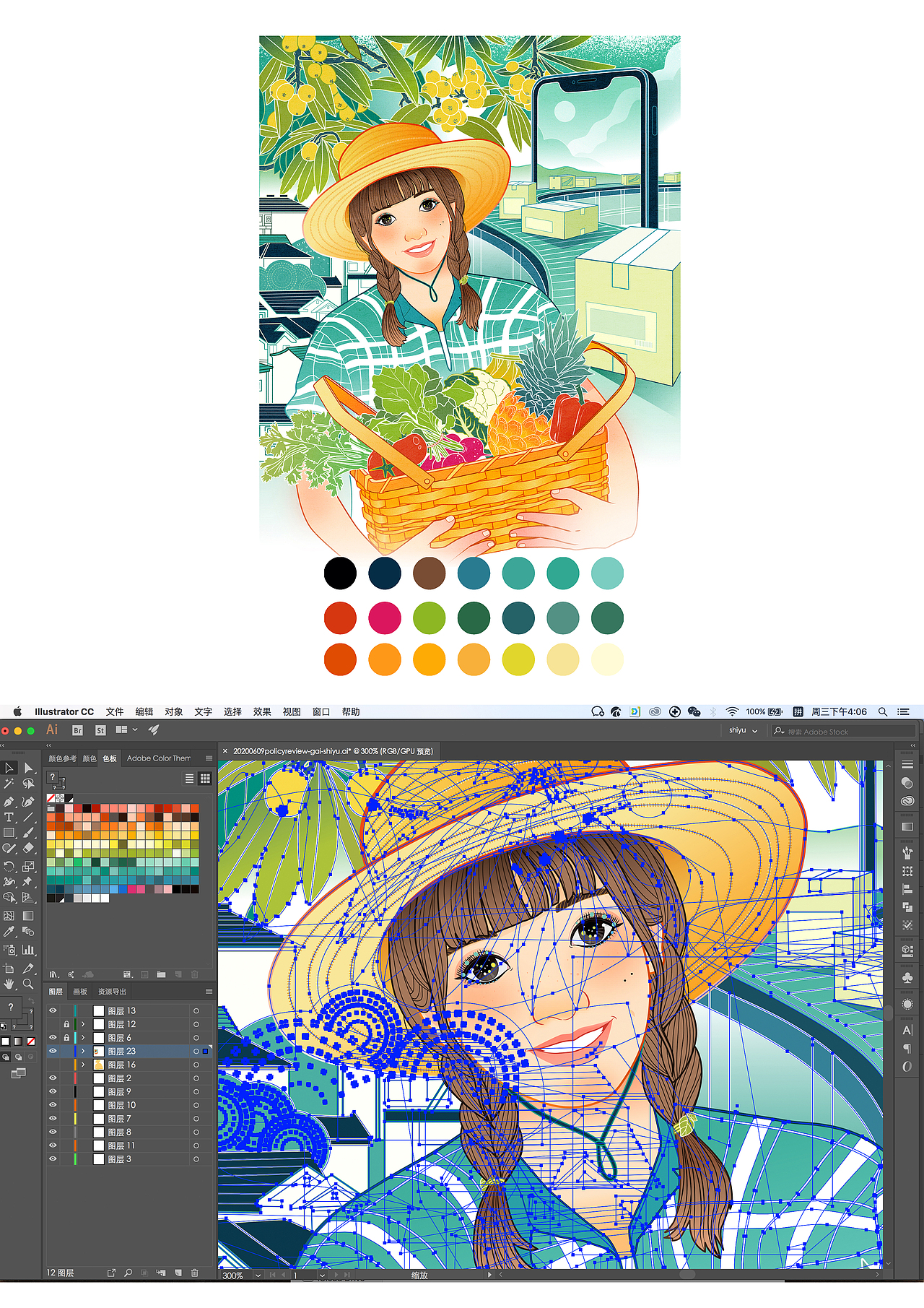Open the 文件 menu
This screenshot has width=924, height=1308.
coord(114,711)
